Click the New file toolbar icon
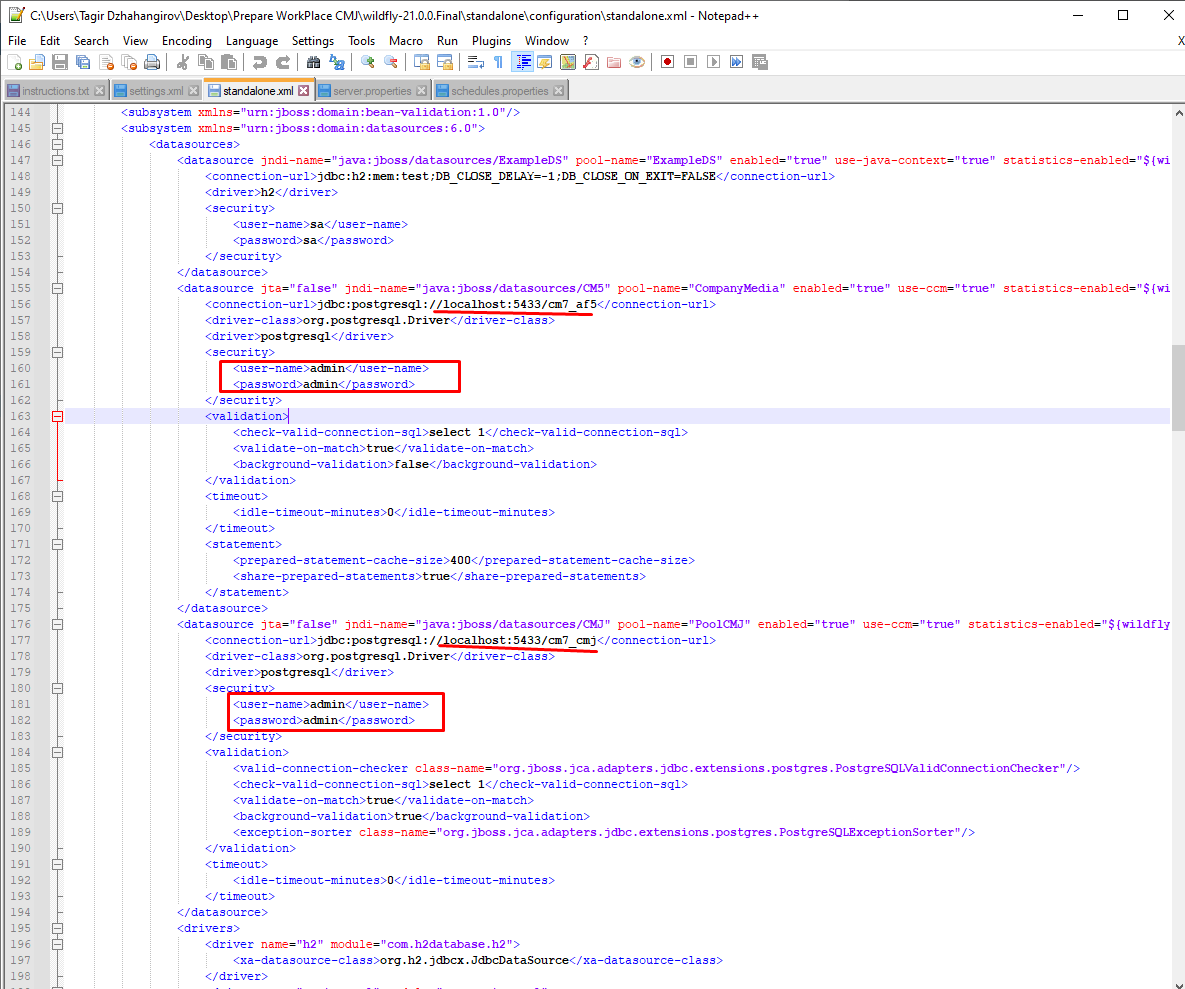This screenshot has width=1185, height=989. click(14, 62)
